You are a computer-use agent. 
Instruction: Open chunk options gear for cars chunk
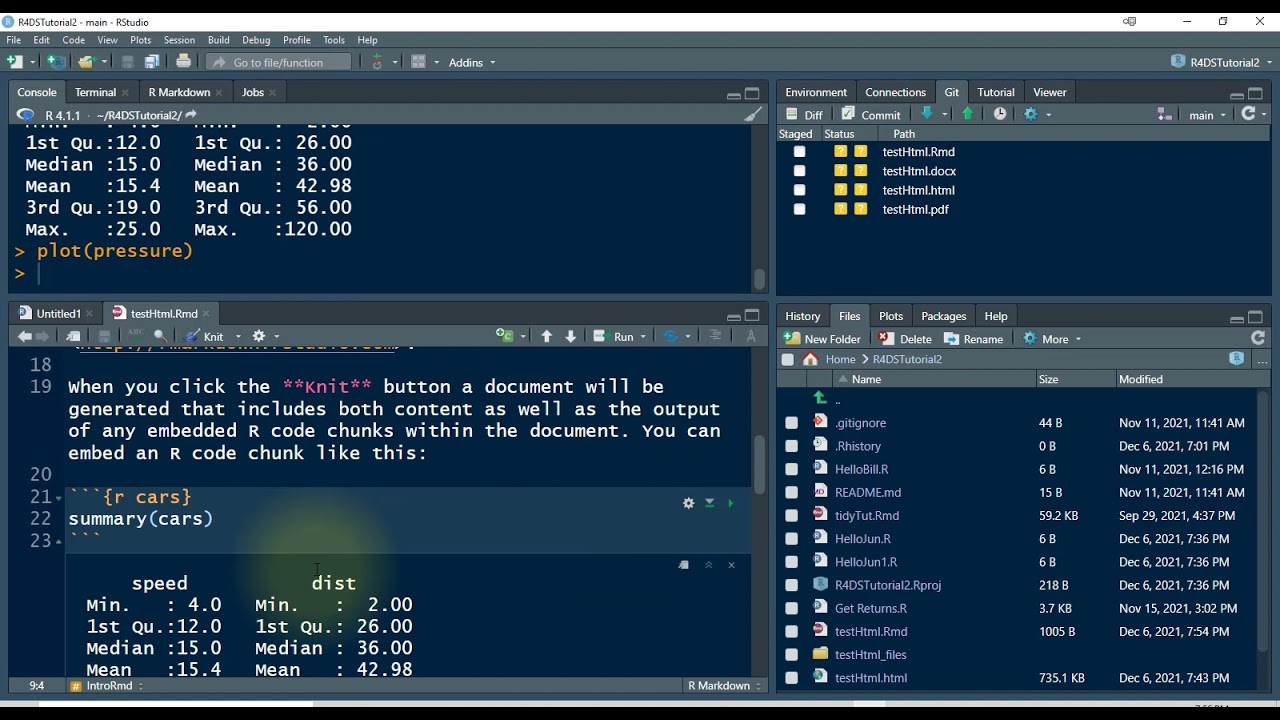click(688, 503)
